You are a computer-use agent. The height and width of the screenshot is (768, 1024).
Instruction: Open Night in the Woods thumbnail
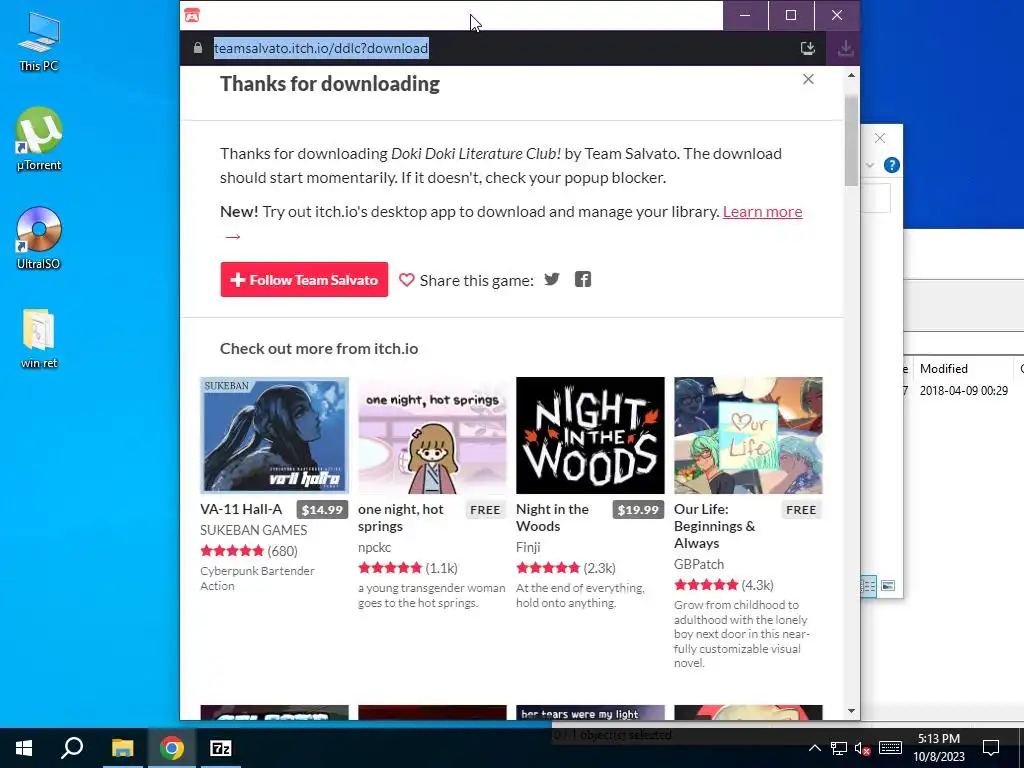[590, 435]
